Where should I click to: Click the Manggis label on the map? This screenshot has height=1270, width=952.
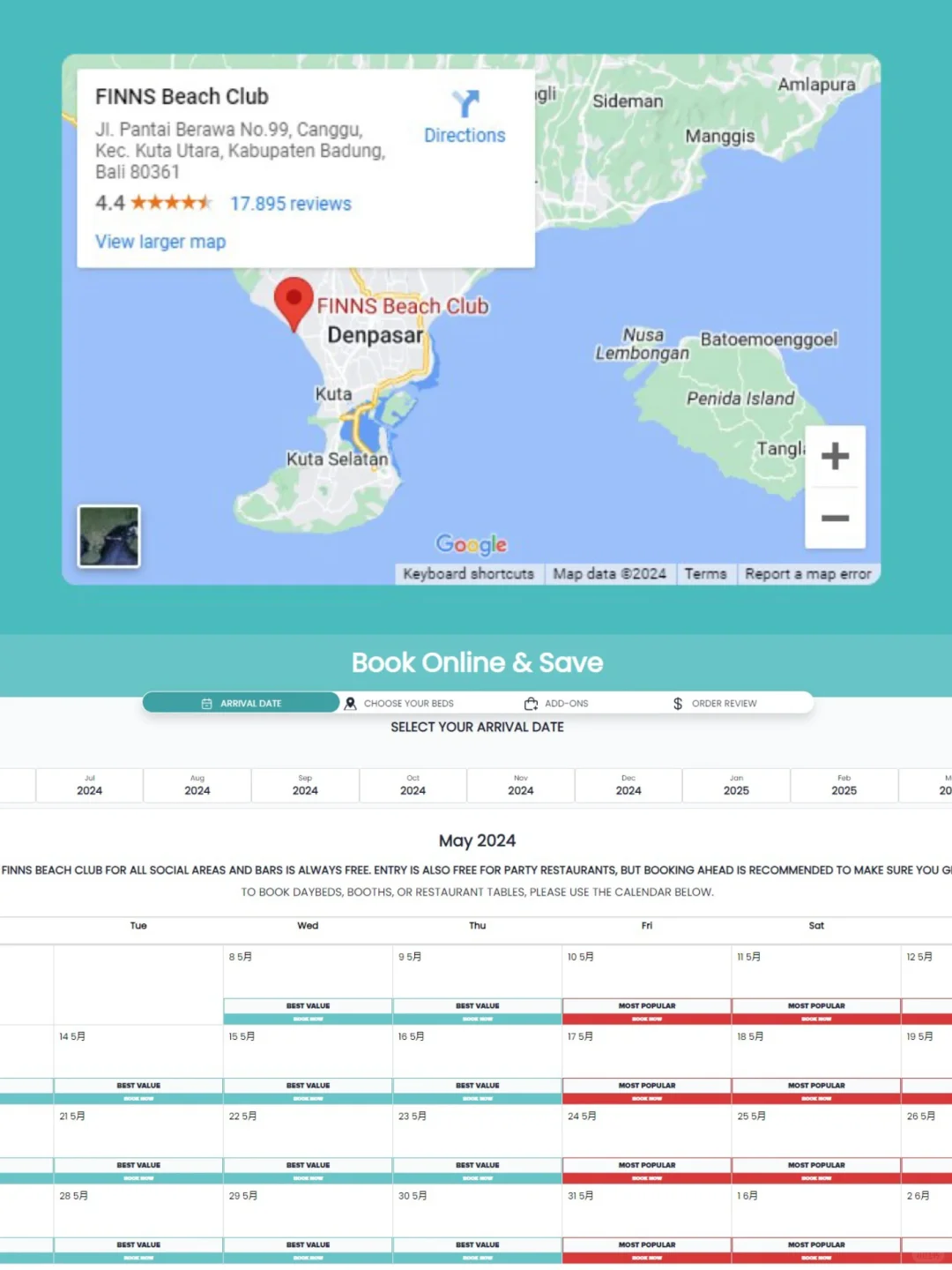(x=720, y=137)
